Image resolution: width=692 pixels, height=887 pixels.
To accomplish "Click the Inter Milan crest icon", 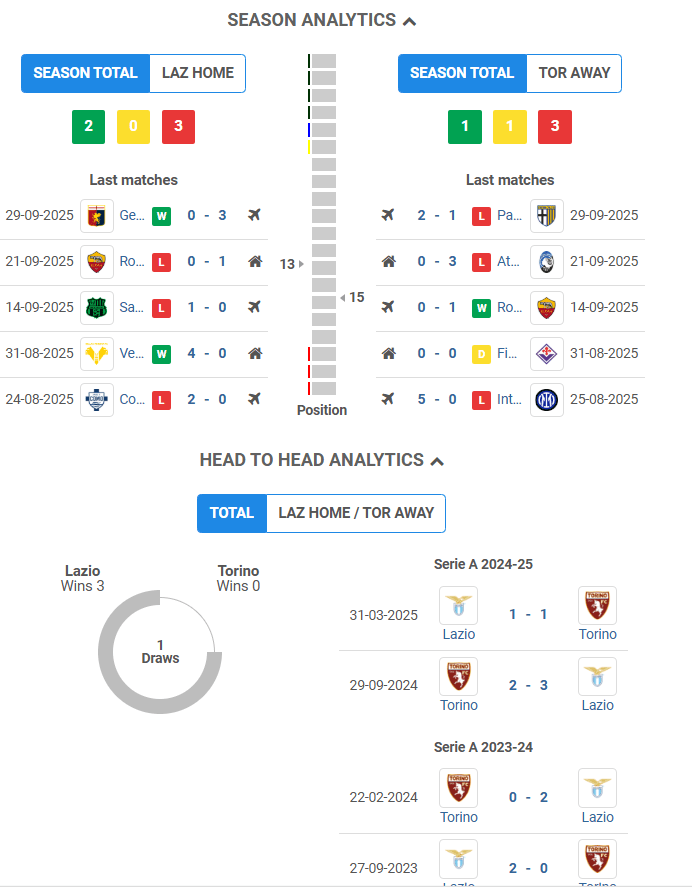I will pos(547,399).
